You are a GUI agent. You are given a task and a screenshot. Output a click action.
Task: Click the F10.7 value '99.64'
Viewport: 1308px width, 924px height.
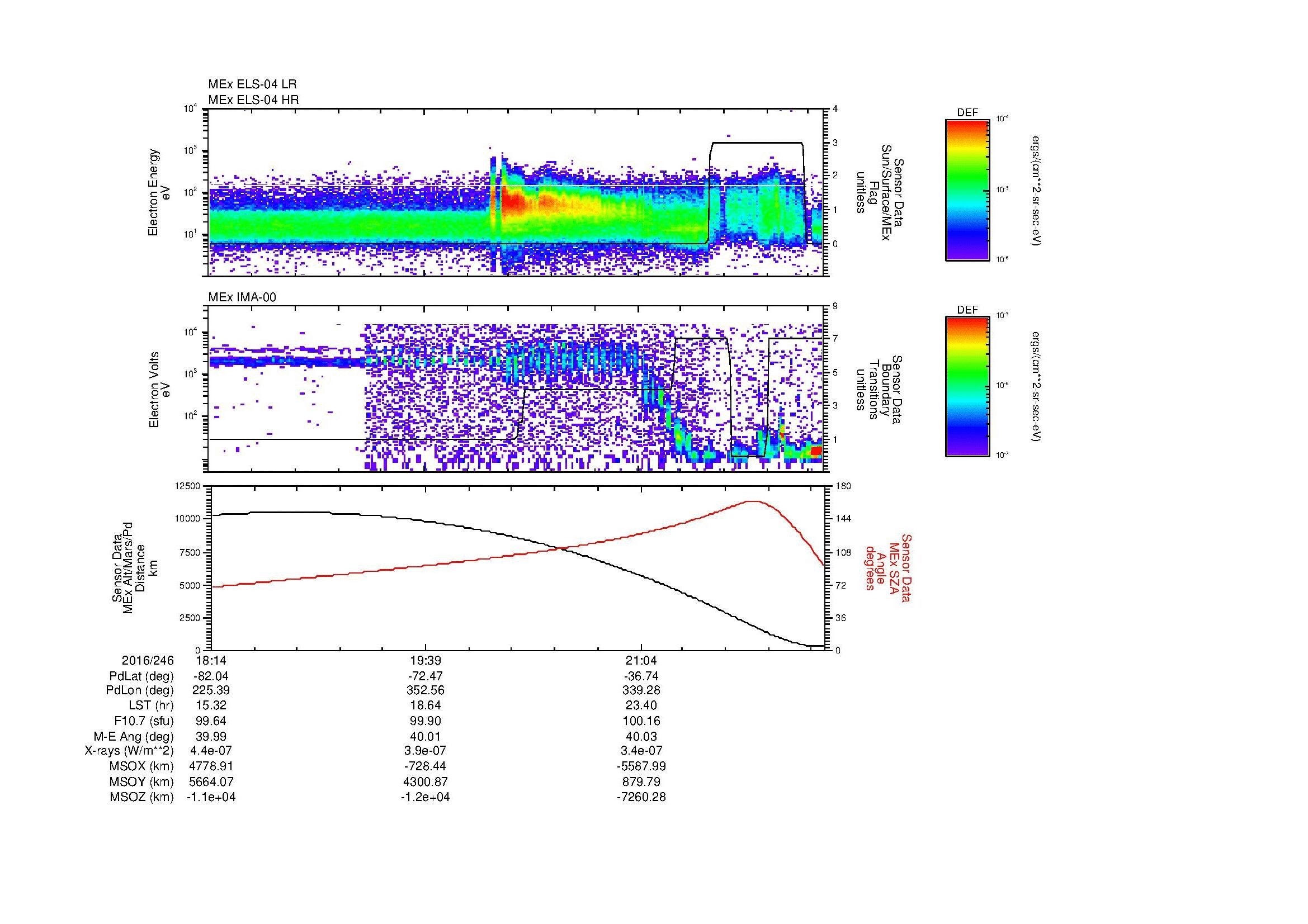click(x=211, y=721)
